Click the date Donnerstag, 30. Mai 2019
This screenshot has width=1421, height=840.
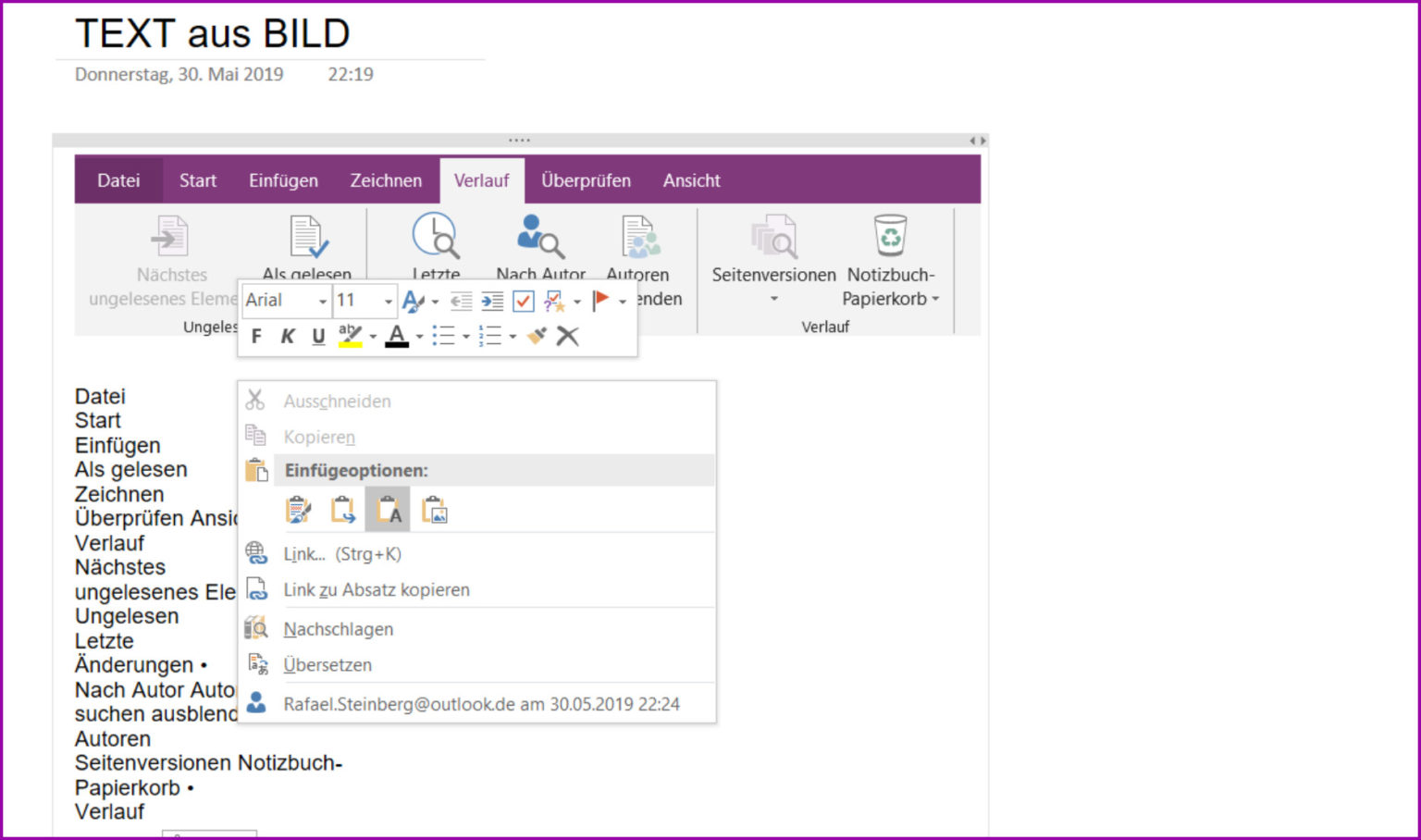pyautogui.click(x=179, y=74)
